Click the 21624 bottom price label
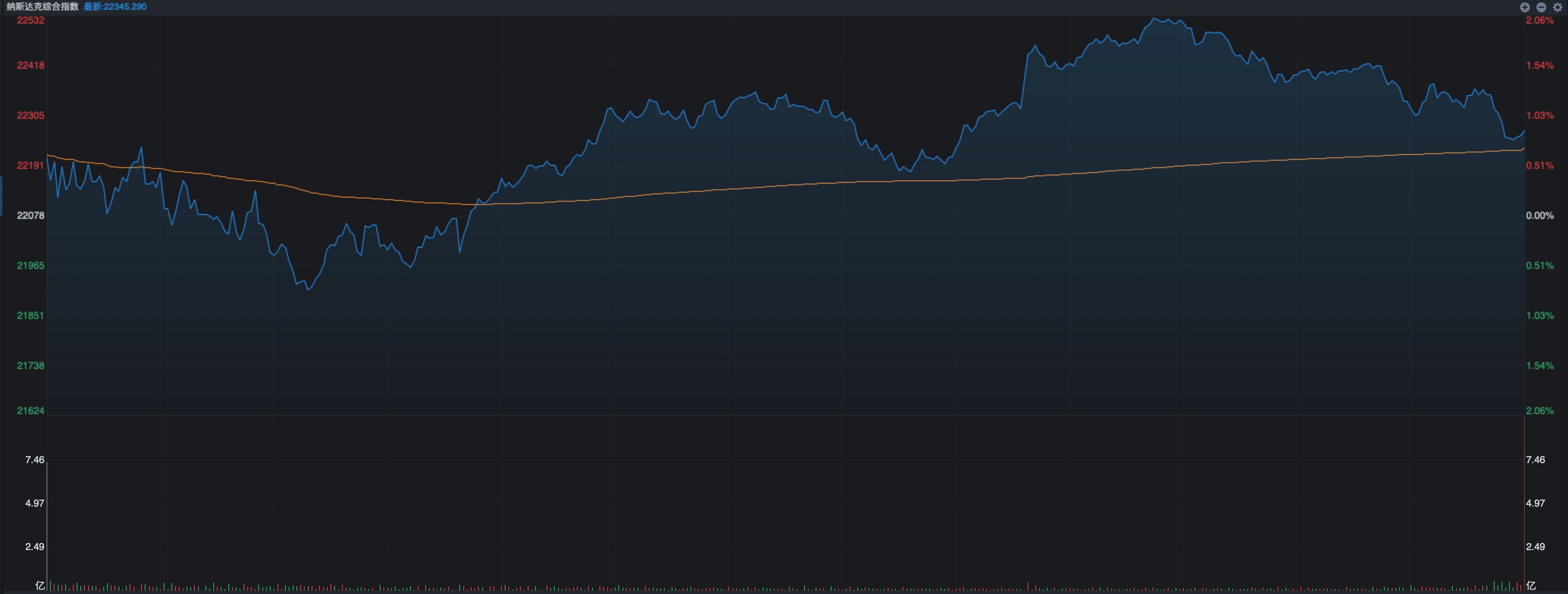Image resolution: width=1568 pixels, height=594 pixels. 30,411
